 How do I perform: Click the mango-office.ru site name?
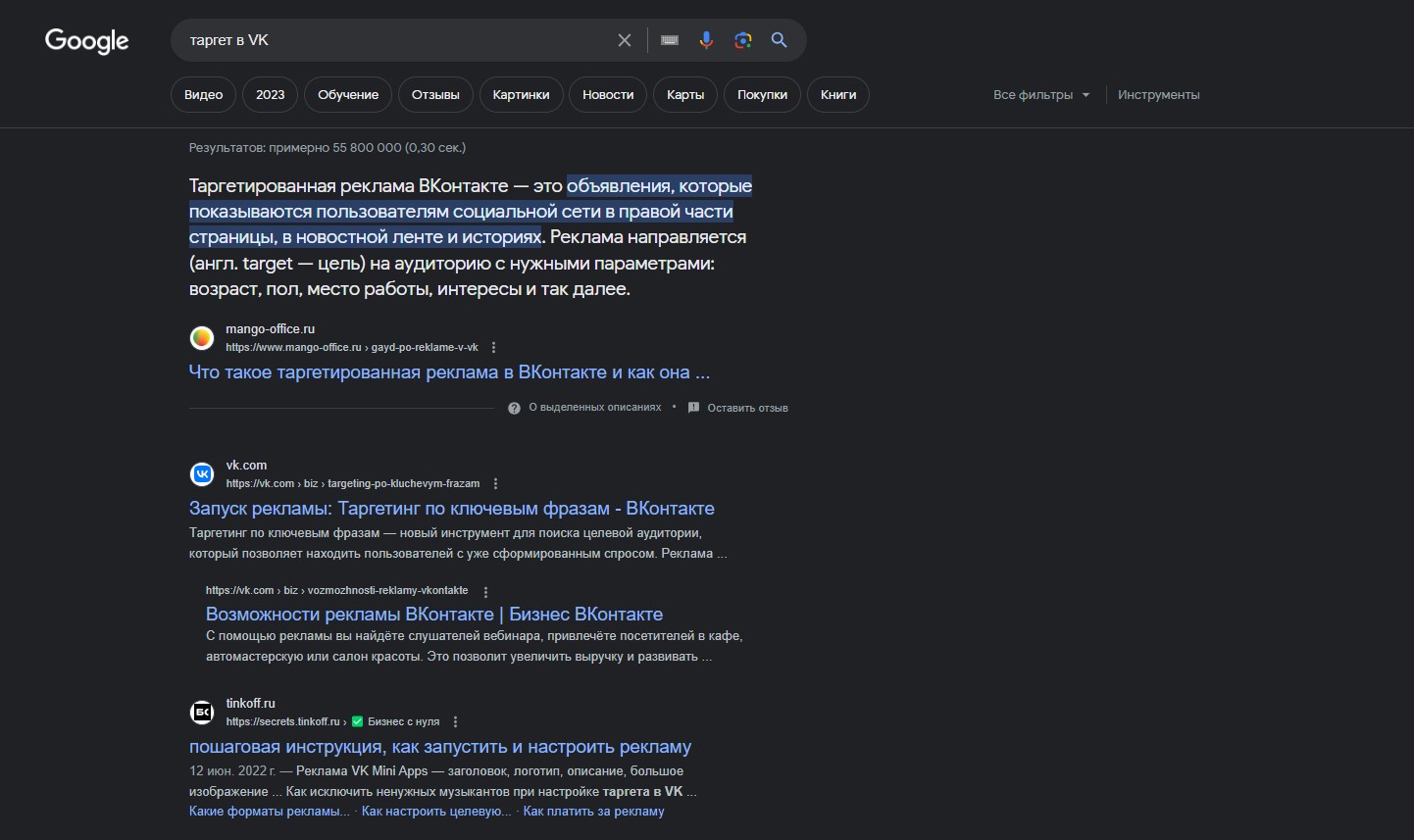tap(271, 329)
